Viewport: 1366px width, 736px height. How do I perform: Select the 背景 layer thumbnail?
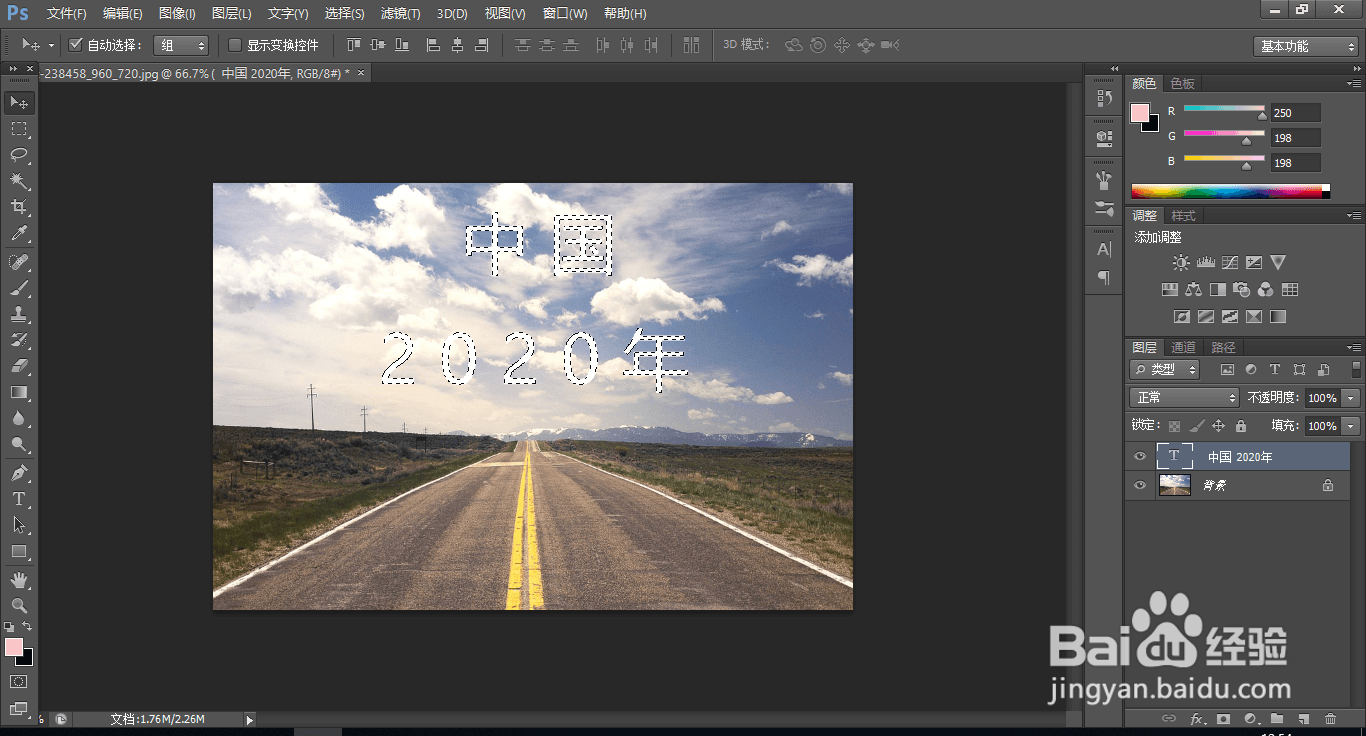(1175, 485)
